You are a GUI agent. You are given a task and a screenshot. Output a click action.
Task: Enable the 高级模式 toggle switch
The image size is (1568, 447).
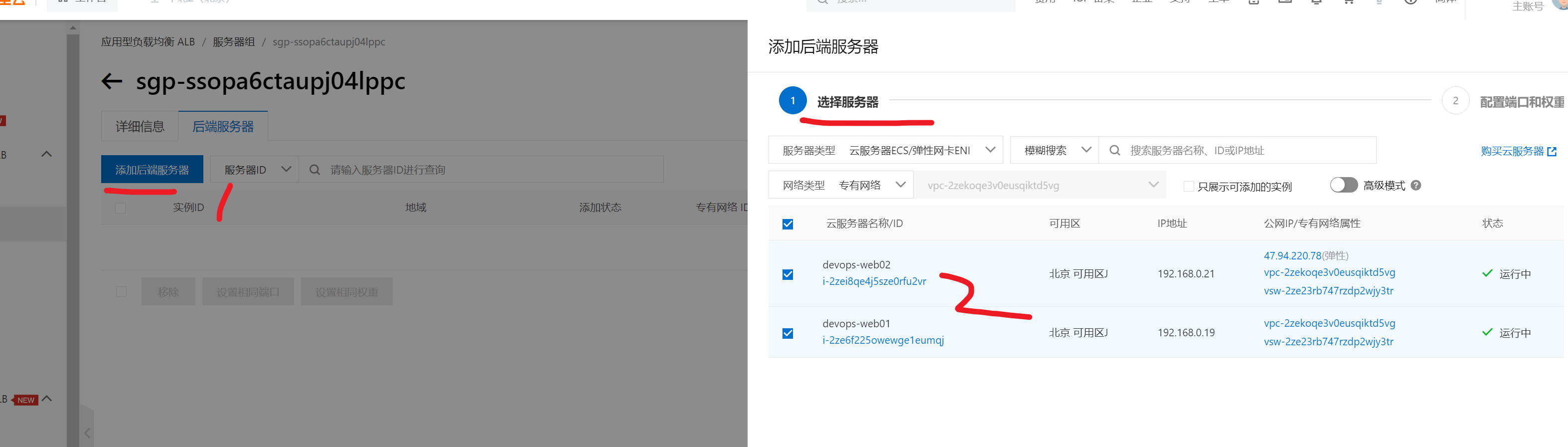(x=1343, y=185)
